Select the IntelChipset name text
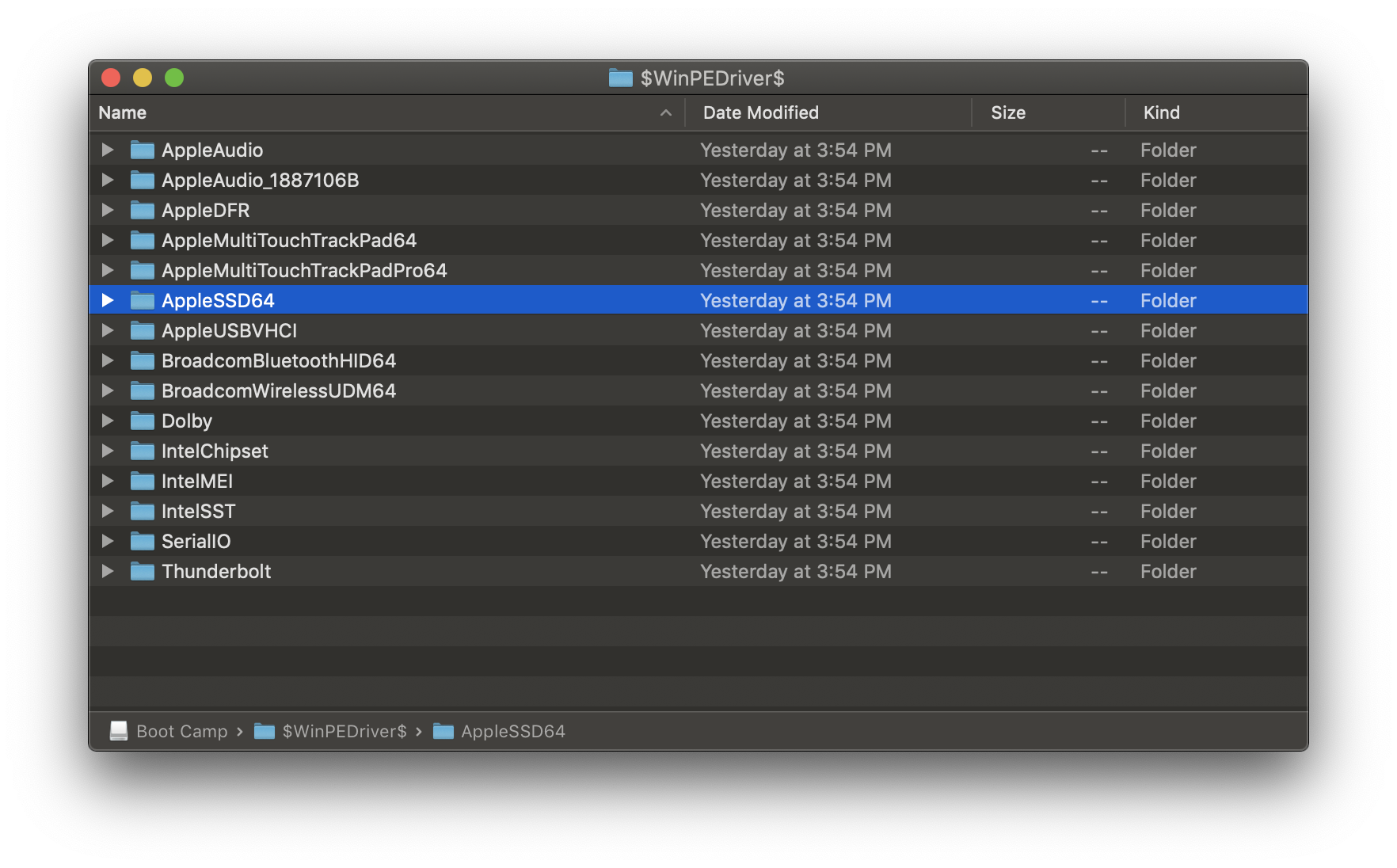 [215, 451]
